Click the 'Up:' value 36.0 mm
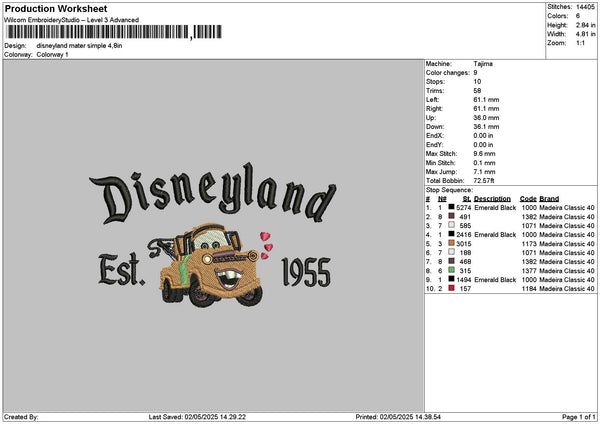This screenshot has width=600, height=424. coord(486,117)
